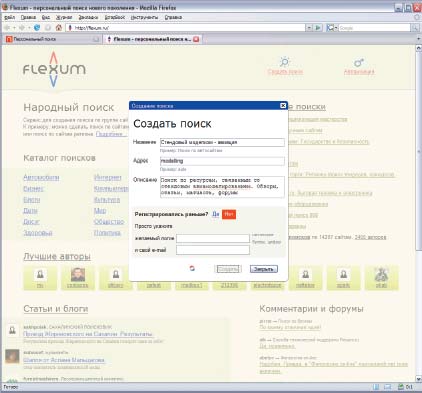Open the Файл menu
The height and width of the screenshot is (393, 422).
point(9,17)
